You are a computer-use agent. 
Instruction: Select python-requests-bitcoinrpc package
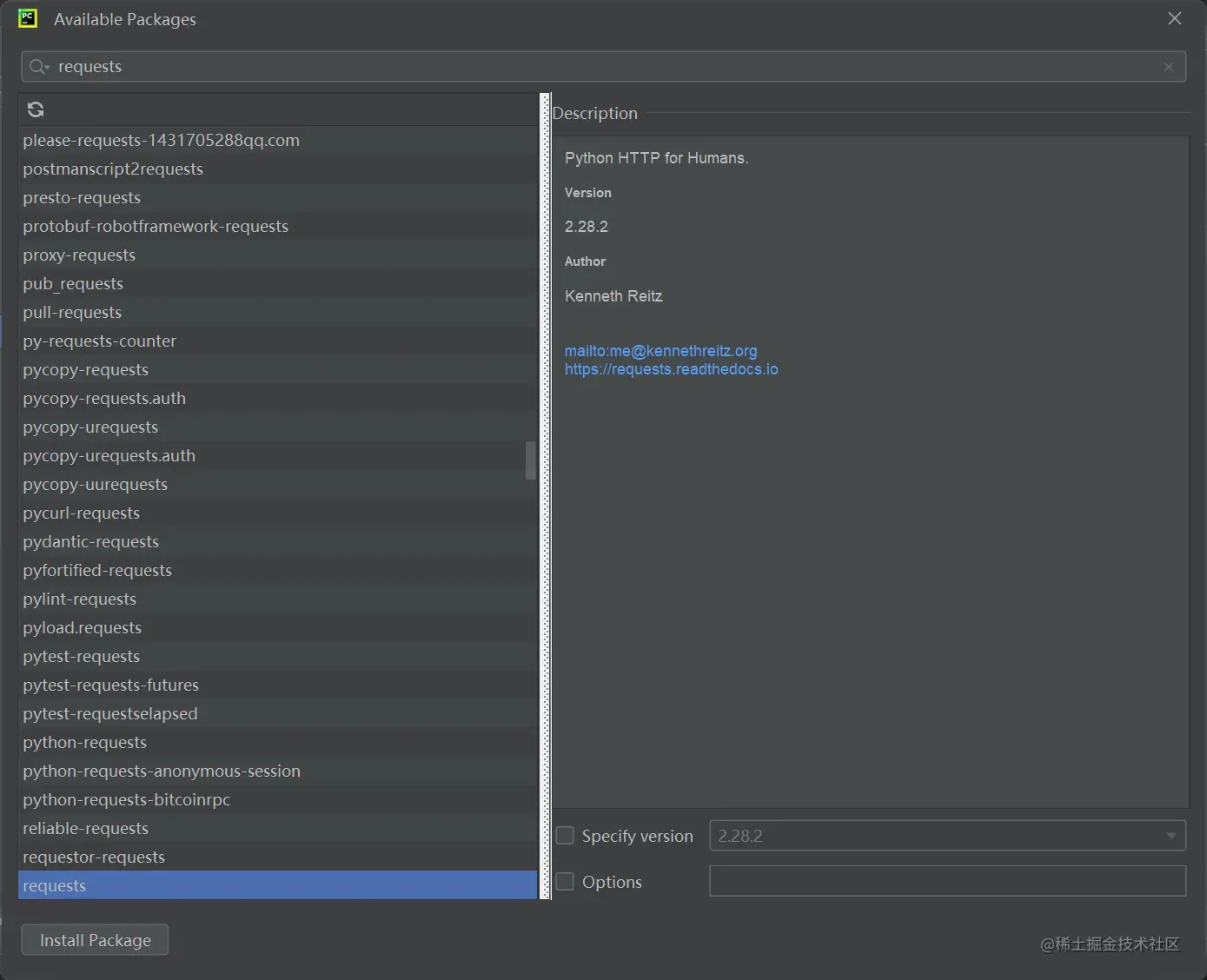coord(278,799)
